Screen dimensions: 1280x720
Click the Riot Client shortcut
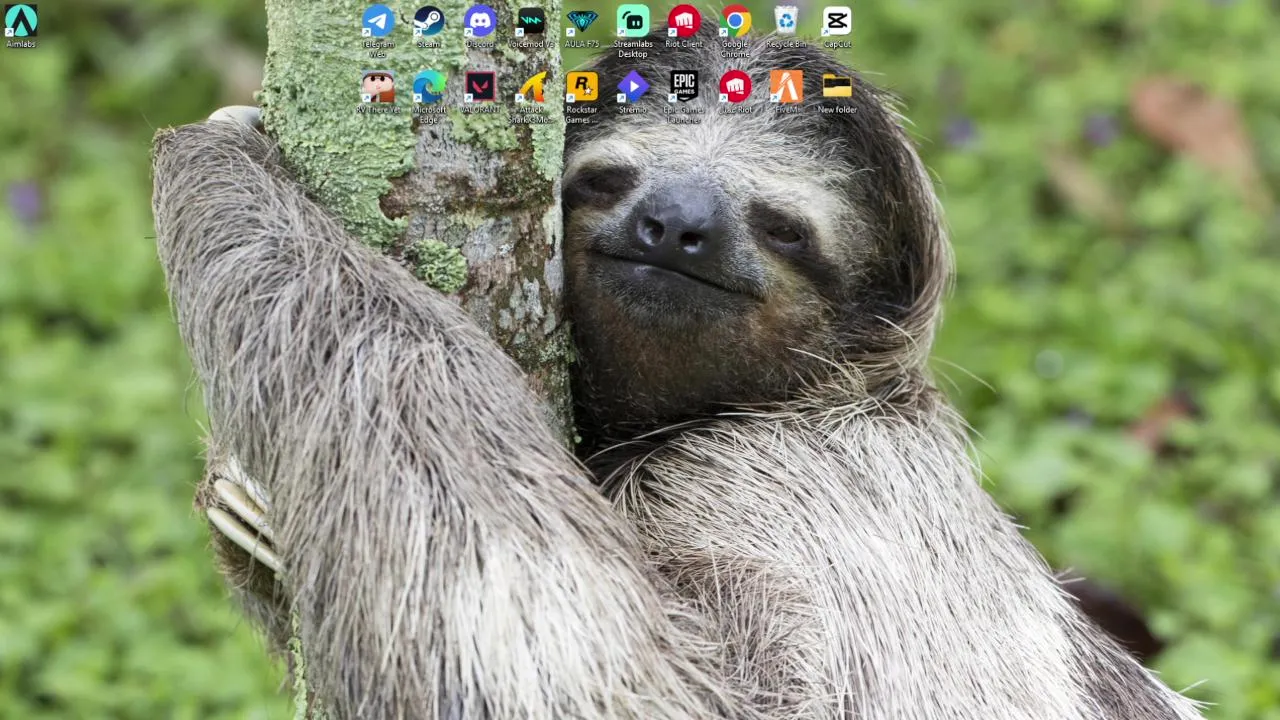coord(684,26)
